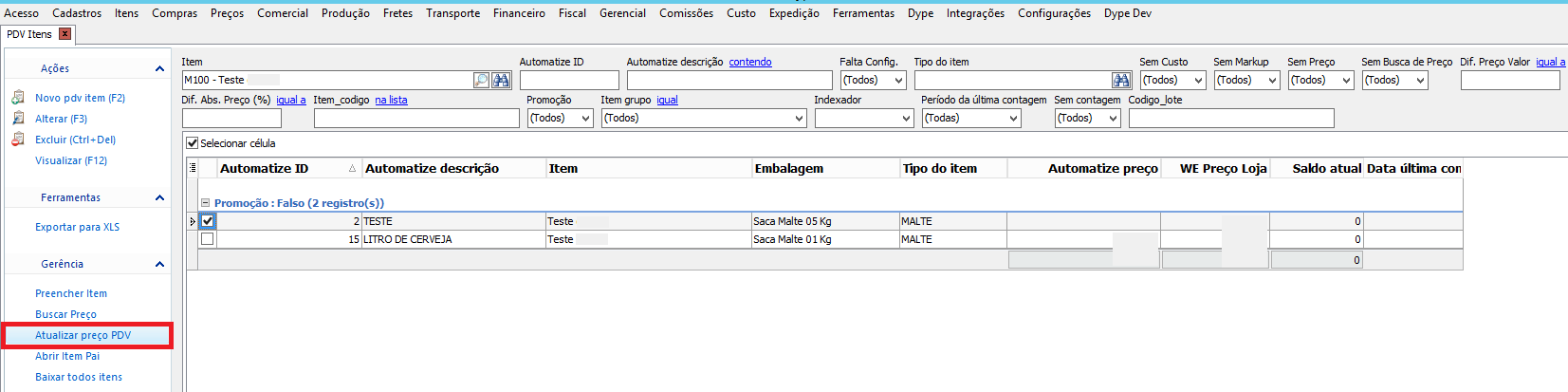Collapse the Gerência panel section
Viewport: 1568px width, 392px height.
click(159, 264)
